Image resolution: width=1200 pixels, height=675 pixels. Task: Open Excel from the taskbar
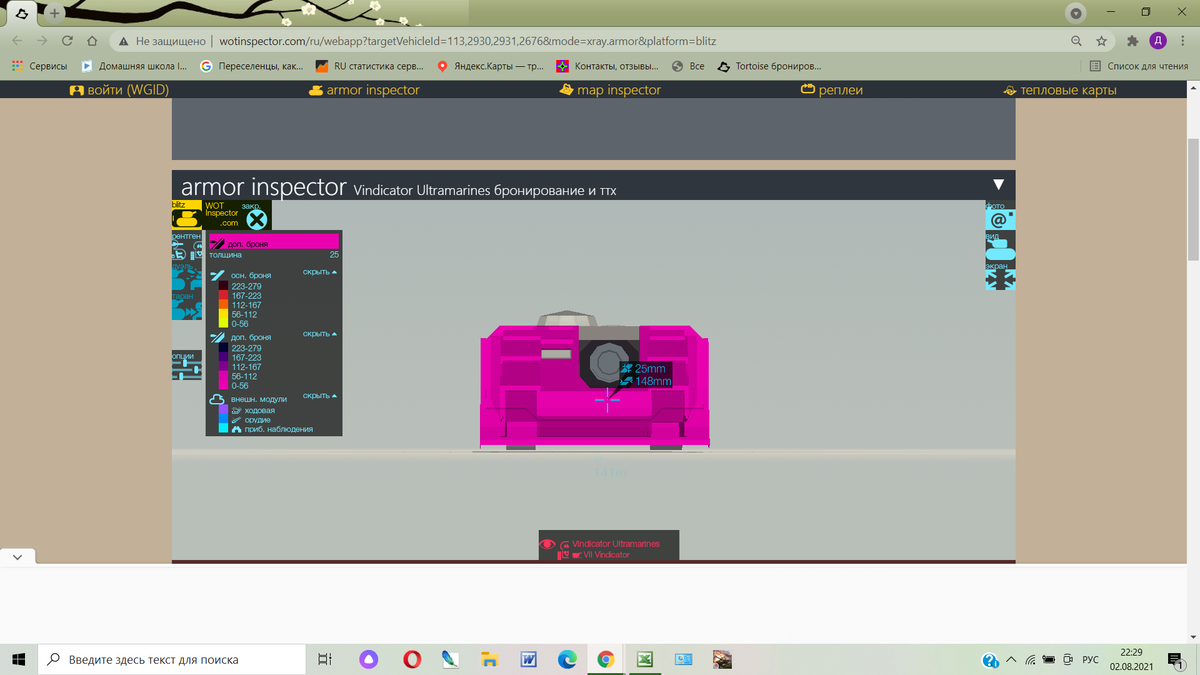(x=645, y=659)
